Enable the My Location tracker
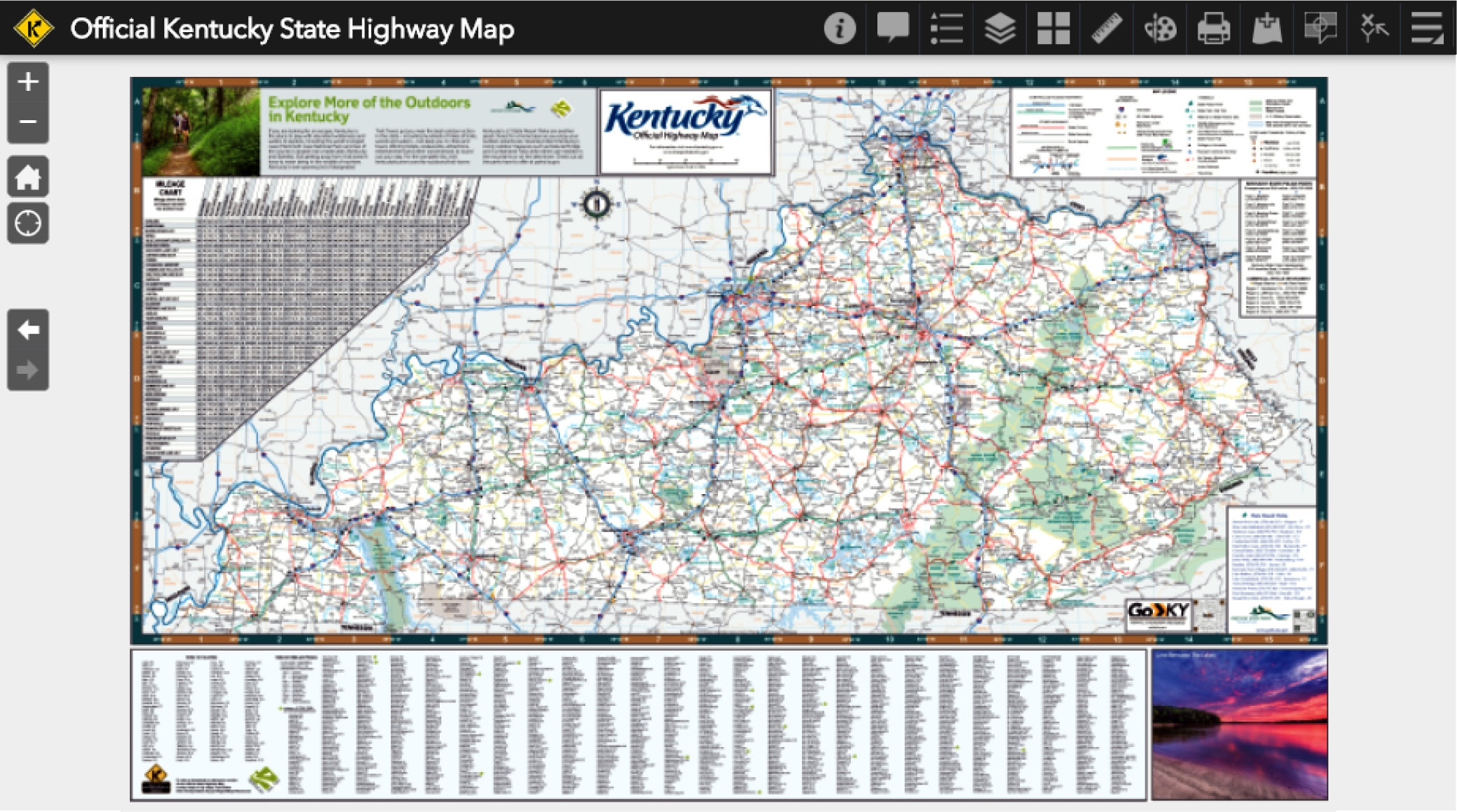1457x812 pixels. pos(27,222)
